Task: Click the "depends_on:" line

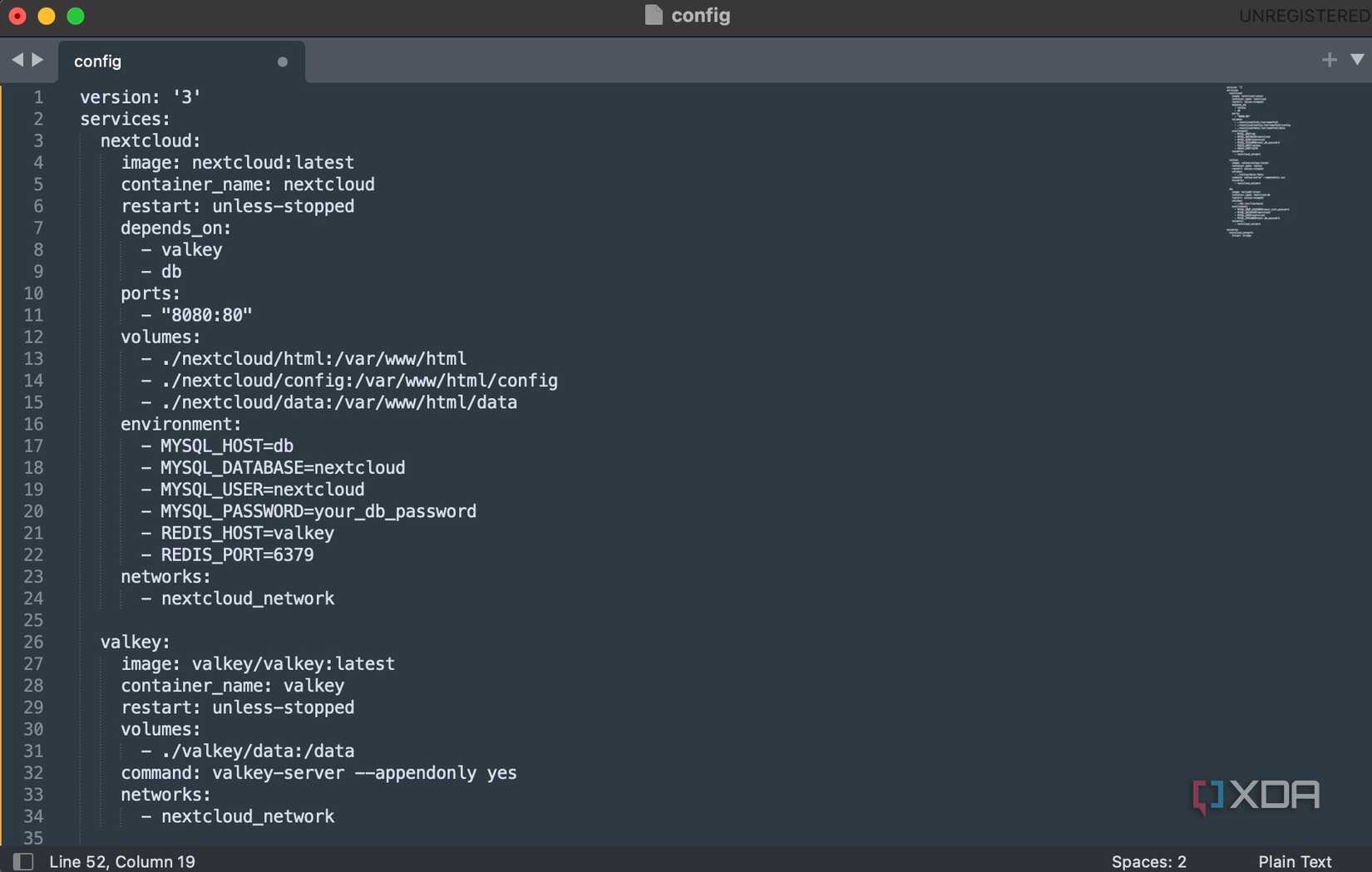Action: pos(176,228)
